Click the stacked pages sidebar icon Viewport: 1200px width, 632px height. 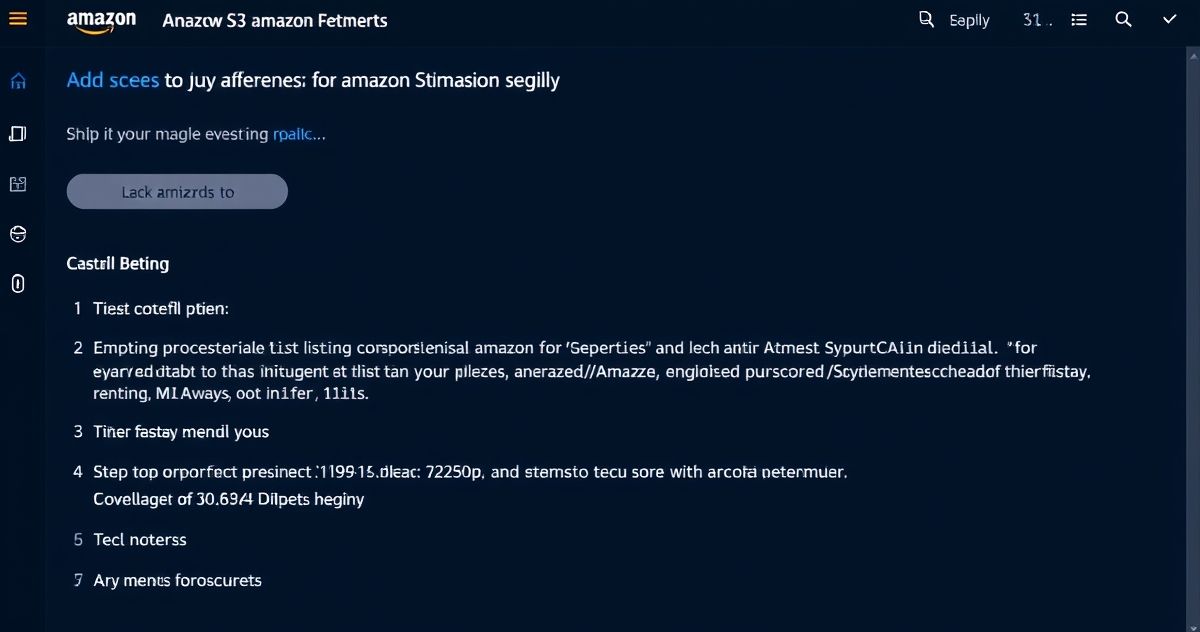[17, 133]
